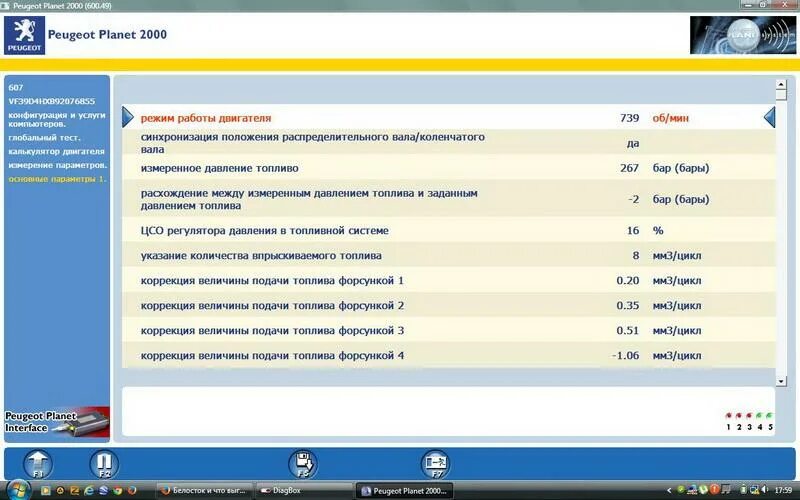Launch Chrome from quick launch
800x500 pixels.
click(x=118, y=491)
